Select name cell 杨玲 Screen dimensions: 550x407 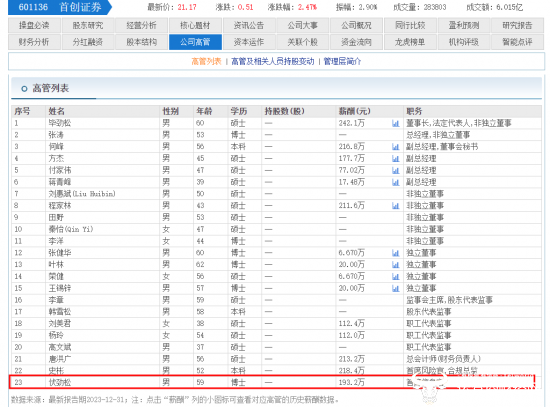pyautogui.click(x=56, y=335)
